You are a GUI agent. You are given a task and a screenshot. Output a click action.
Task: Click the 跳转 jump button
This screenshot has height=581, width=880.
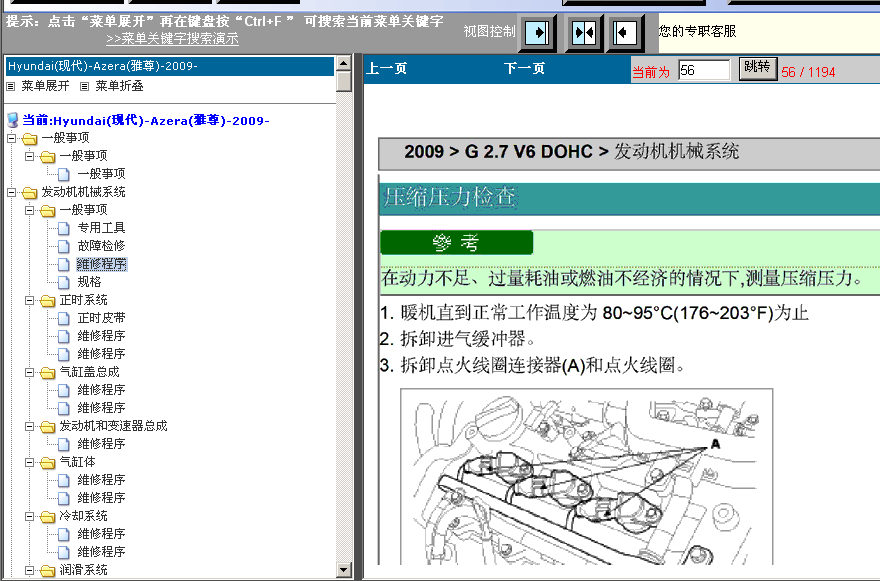pyautogui.click(x=757, y=68)
